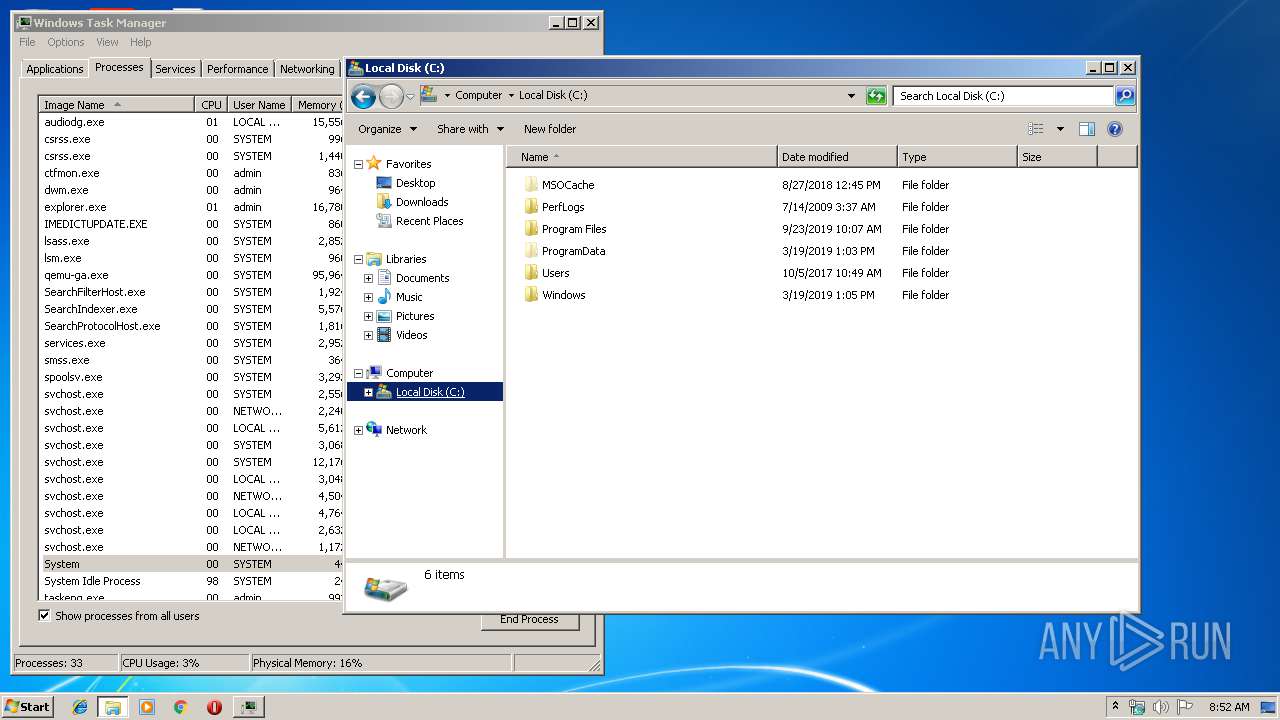Sort files by Date modified column
Screen dimensions: 1280x720
point(837,157)
